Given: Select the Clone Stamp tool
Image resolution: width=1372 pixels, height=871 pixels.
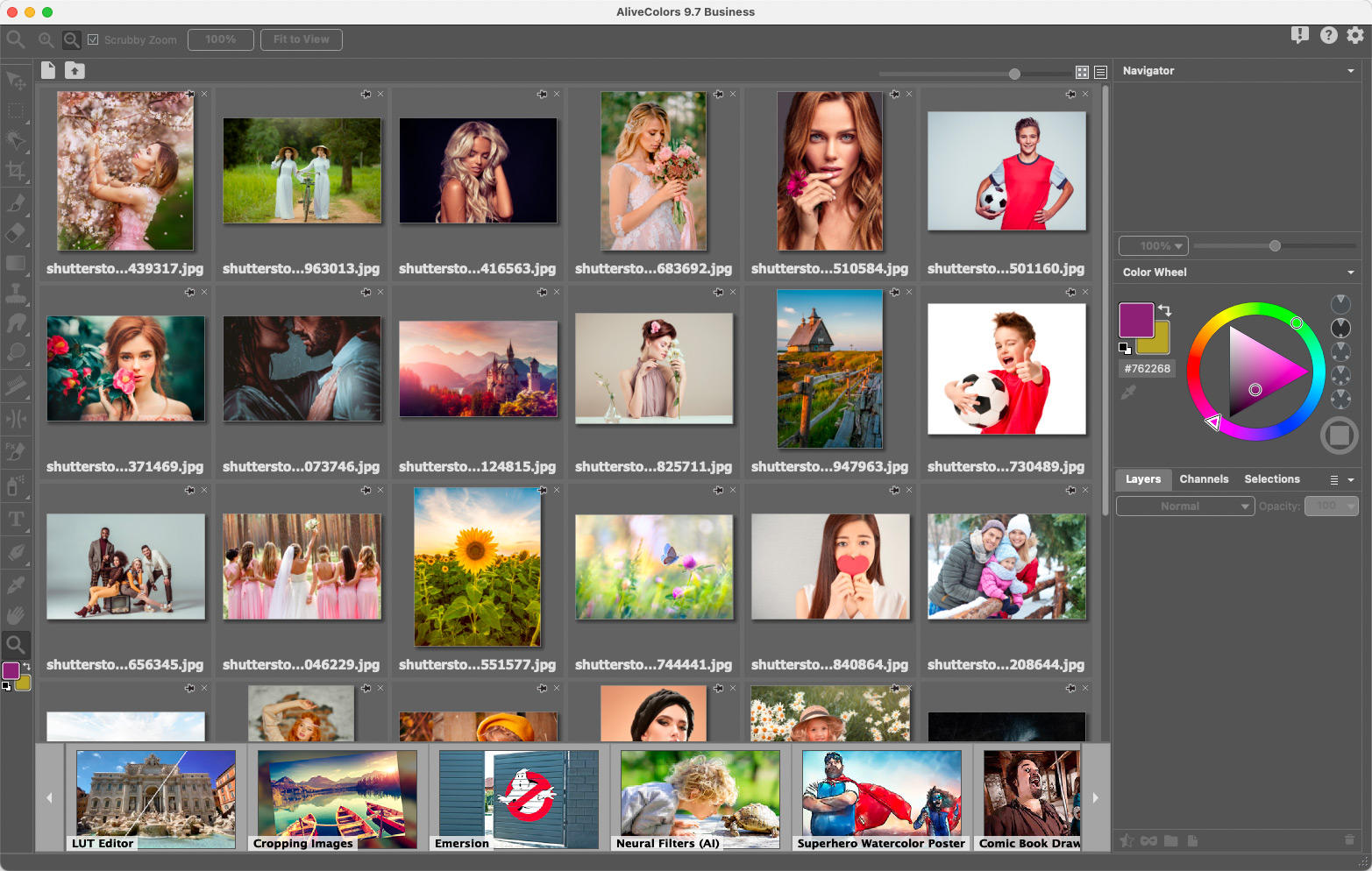Looking at the screenshot, I should (x=16, y=293).
